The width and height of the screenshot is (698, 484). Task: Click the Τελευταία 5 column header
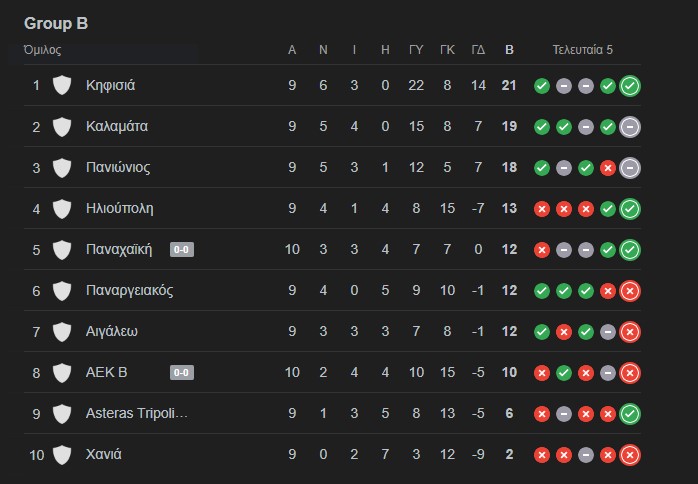pyautogui.click(x=583, y=49)
